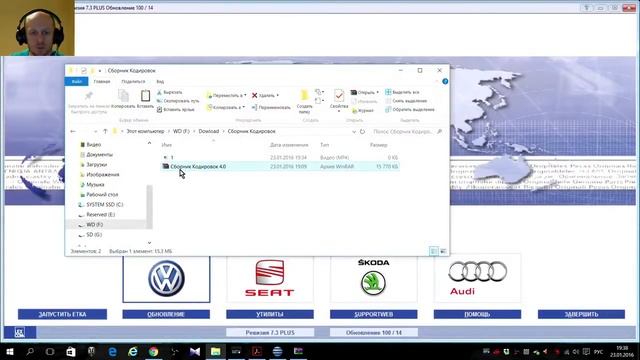Select the Audi logo in ETKA
Screen dimensions: 640x360
[x=477, y=278]
